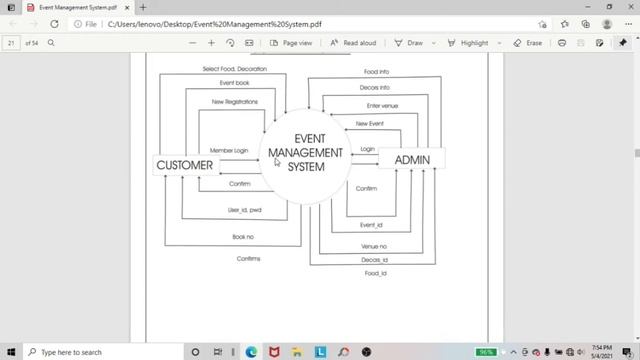Click the 'New Registrations' label
The image size is (640, 360).
[235, 102]
